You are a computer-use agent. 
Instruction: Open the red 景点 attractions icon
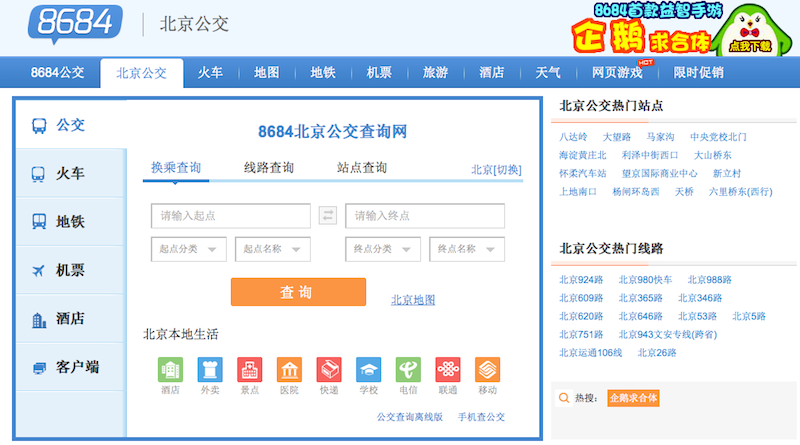(x=249, y=369)
